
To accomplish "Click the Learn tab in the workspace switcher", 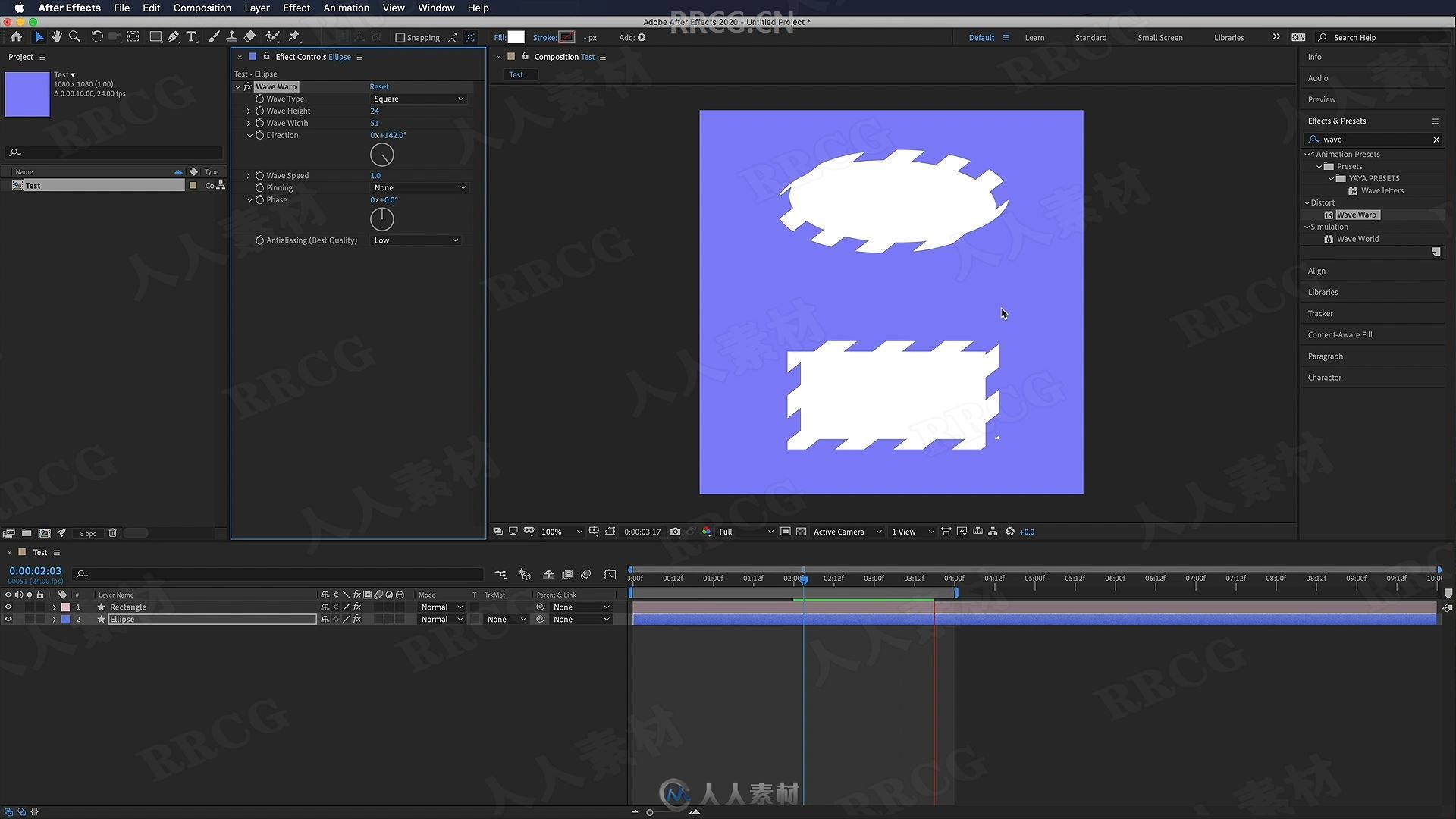I will click(x=1034, y=37).
